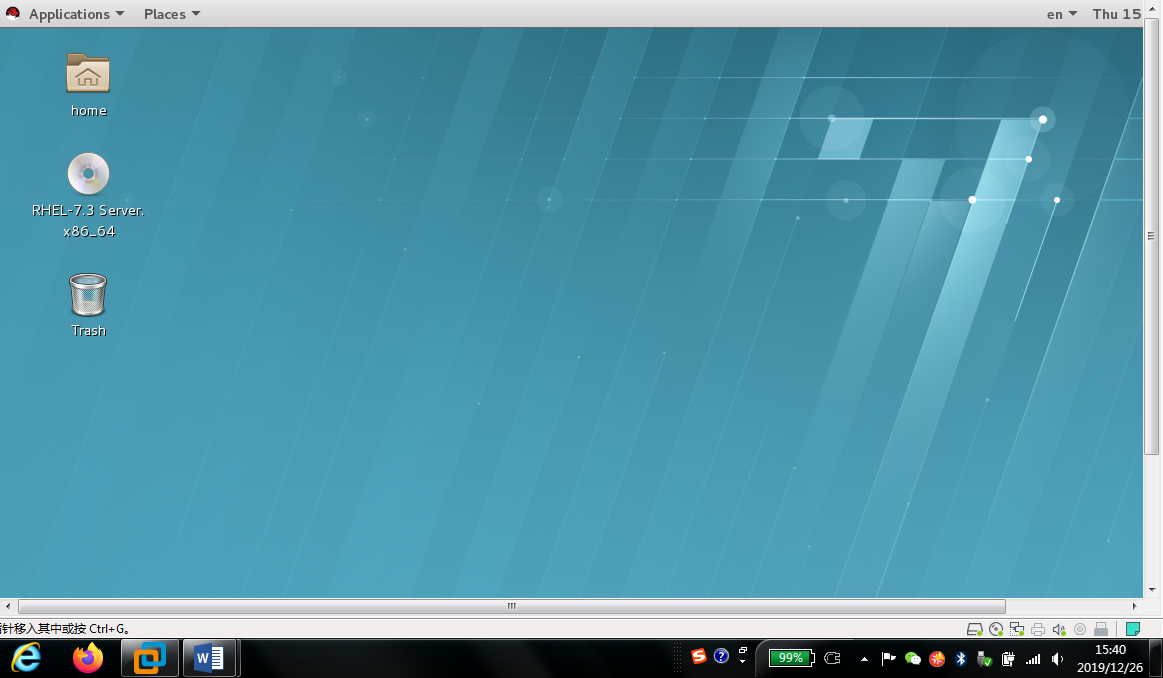Open the volume speaker tray icon

coord(1057,659)
